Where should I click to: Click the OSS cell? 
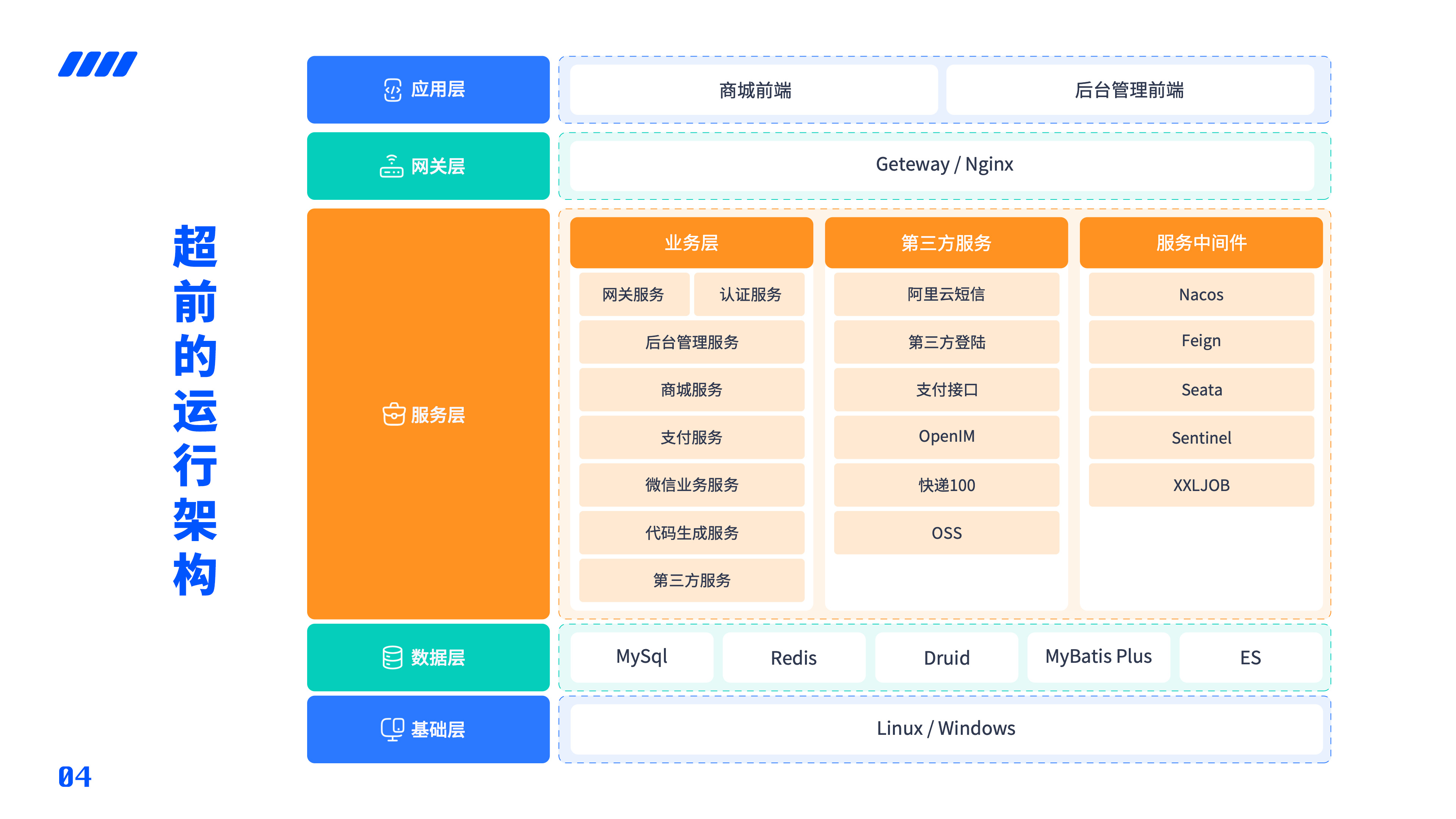click(x=947, y=532)
